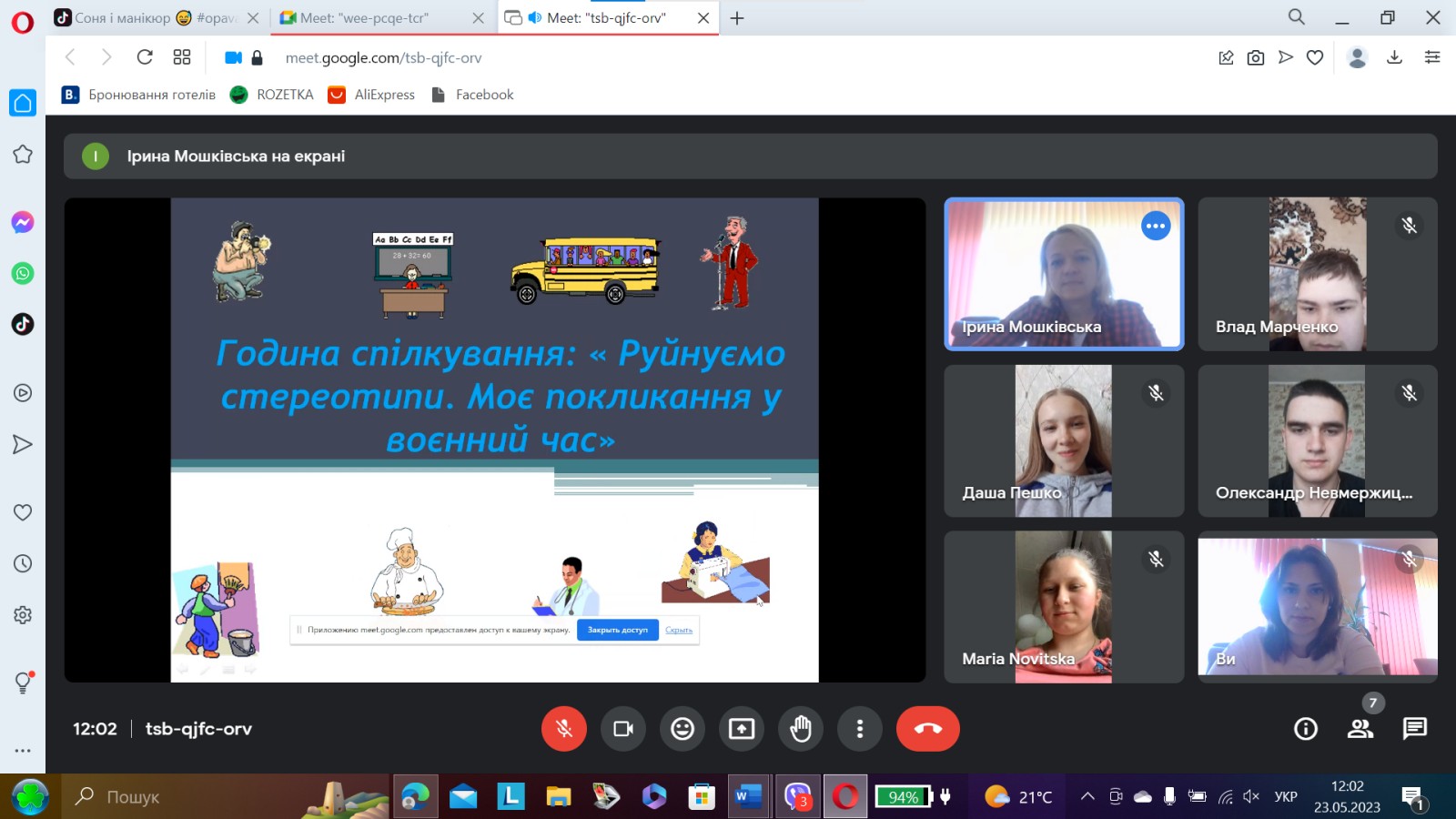Open emoji reactions in Google Meet

pyautogui.click(x=682, y=728)
